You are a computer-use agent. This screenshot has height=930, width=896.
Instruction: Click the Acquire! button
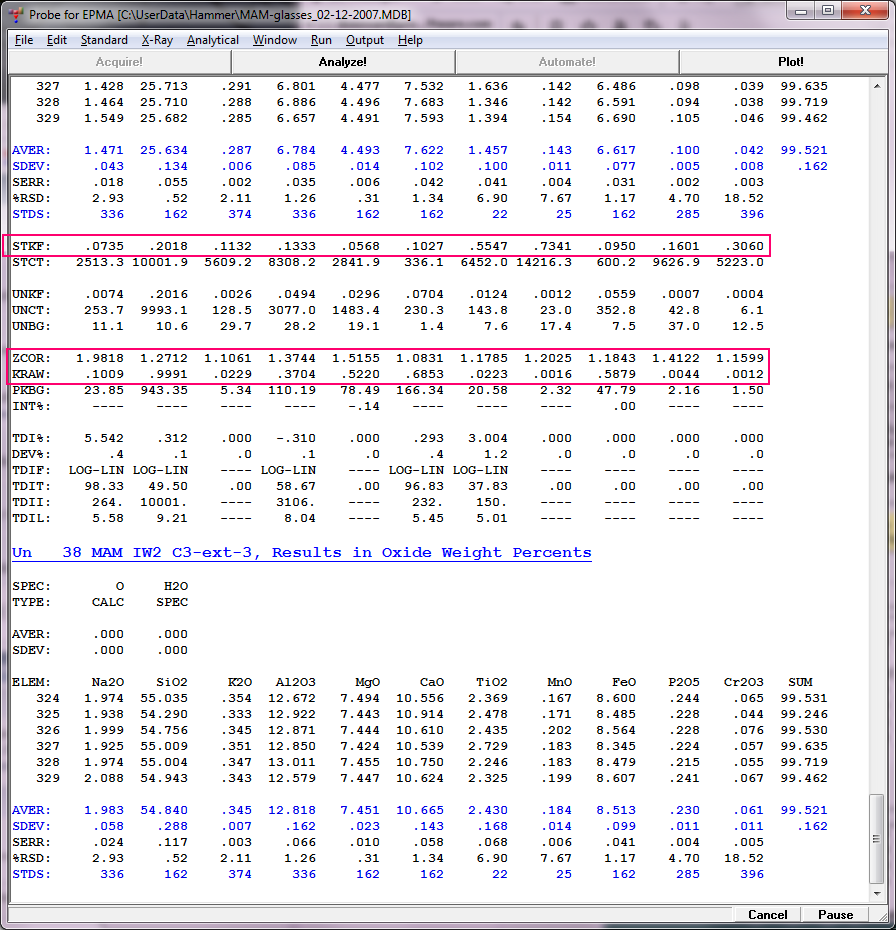[119, 62]
